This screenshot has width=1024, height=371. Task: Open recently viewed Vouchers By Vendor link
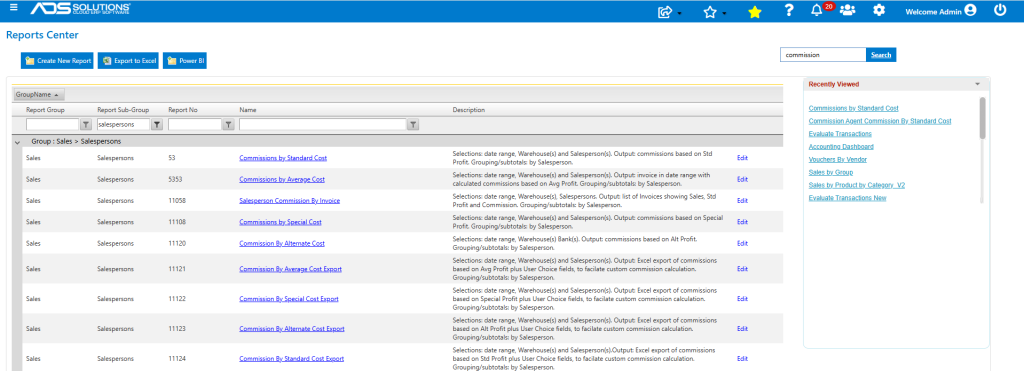point(837,159)
